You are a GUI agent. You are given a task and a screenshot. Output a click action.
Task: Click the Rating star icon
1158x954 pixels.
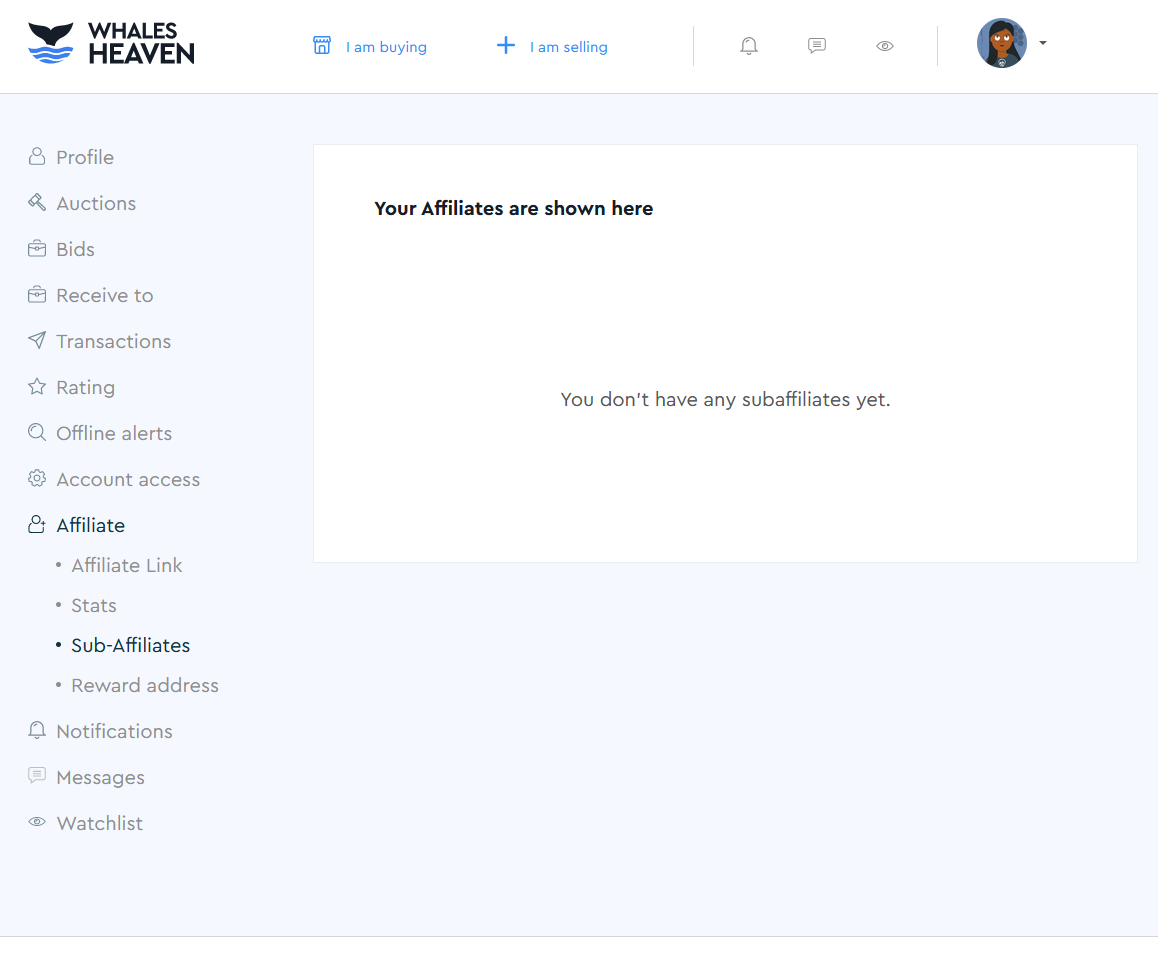37,386
